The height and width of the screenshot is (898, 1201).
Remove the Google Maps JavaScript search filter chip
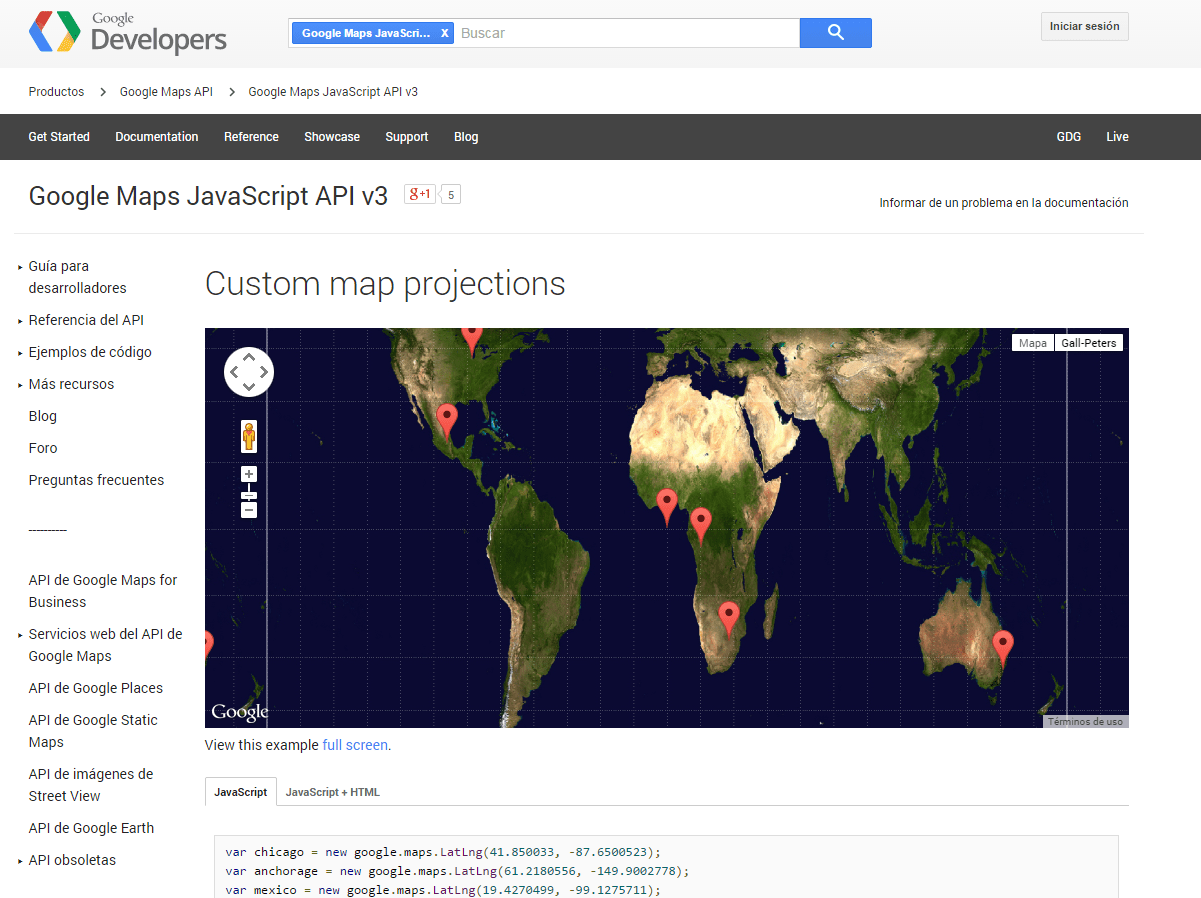[445, 33]
